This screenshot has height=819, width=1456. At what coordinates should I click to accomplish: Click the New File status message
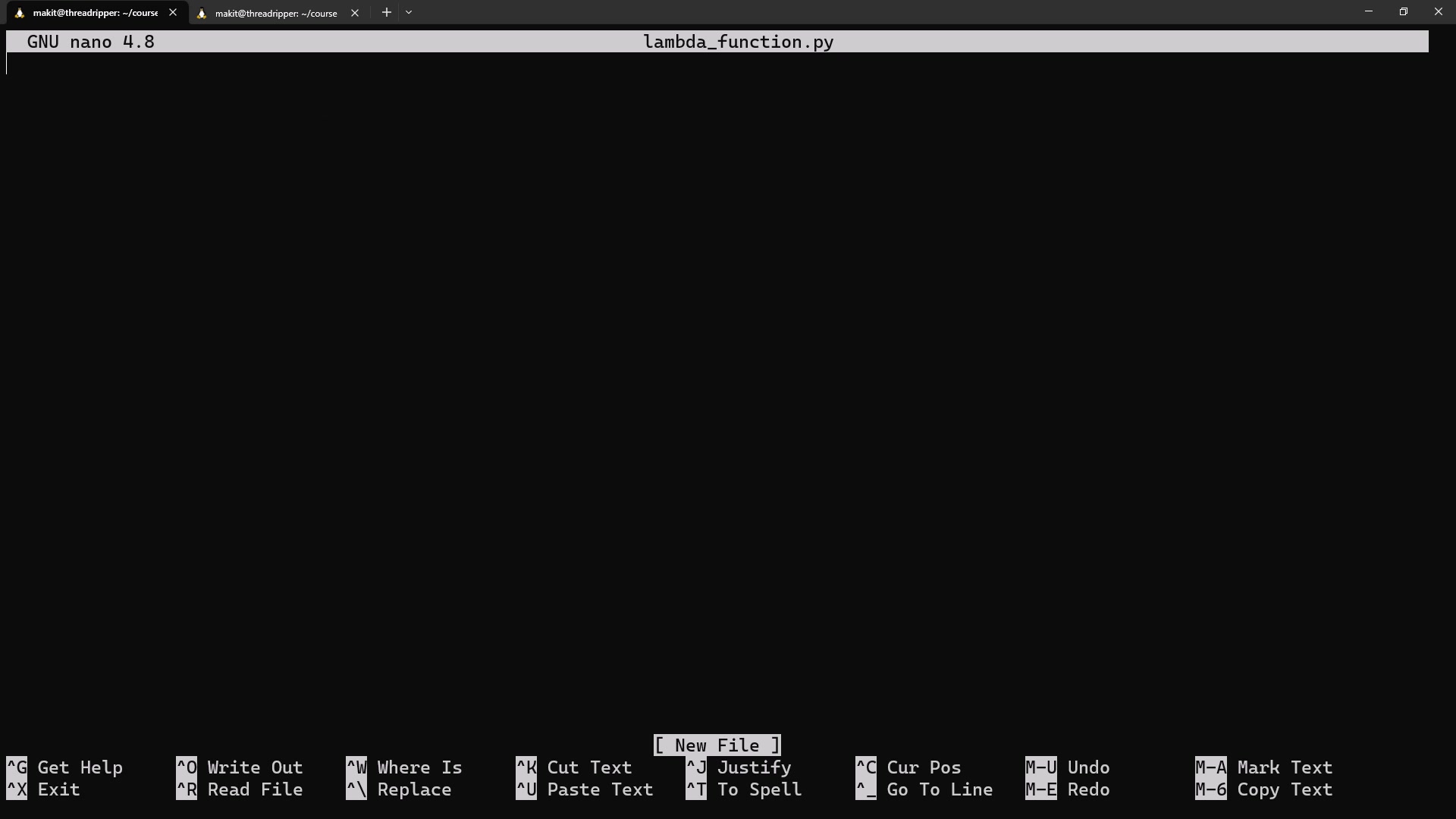(x=717, y=745)
